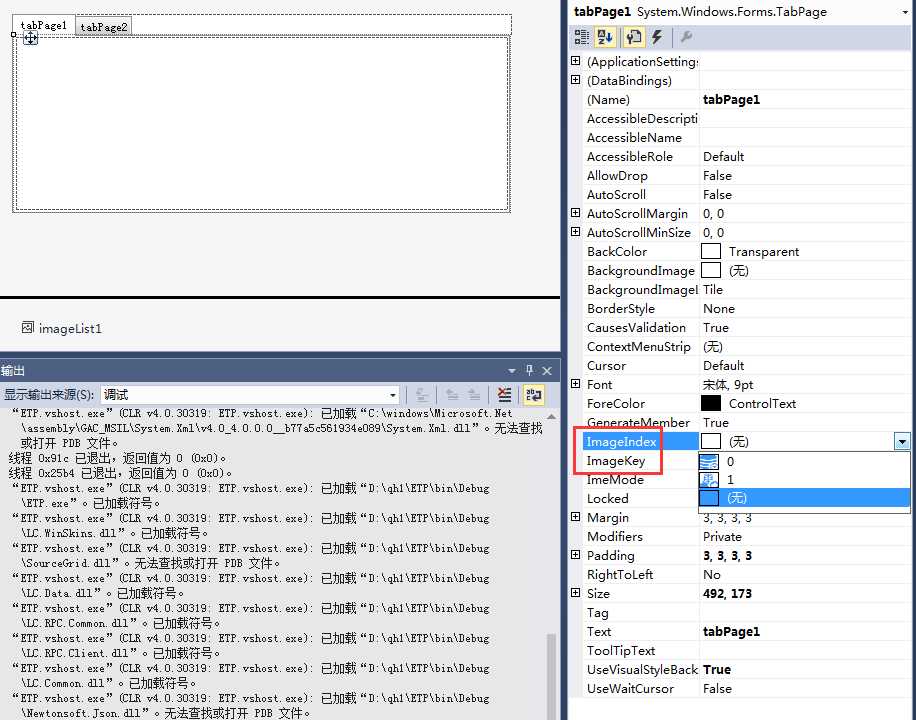Expand the Padding property
916x720 pixels.
tap(575, 555)
